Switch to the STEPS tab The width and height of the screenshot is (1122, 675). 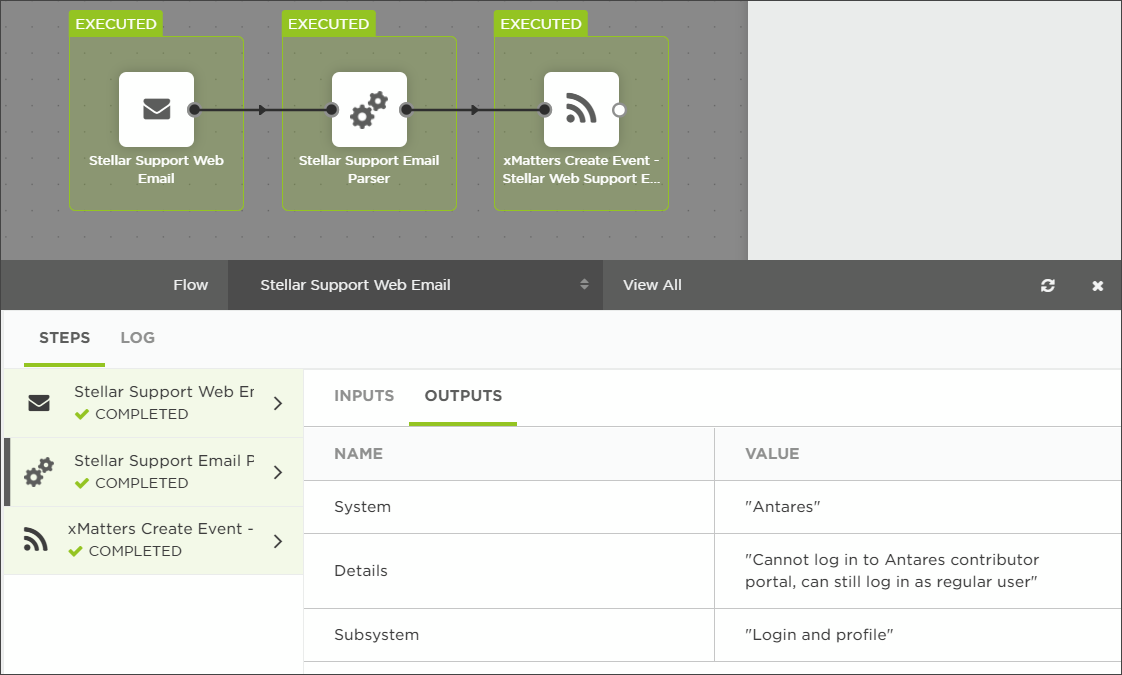(64, 338)
